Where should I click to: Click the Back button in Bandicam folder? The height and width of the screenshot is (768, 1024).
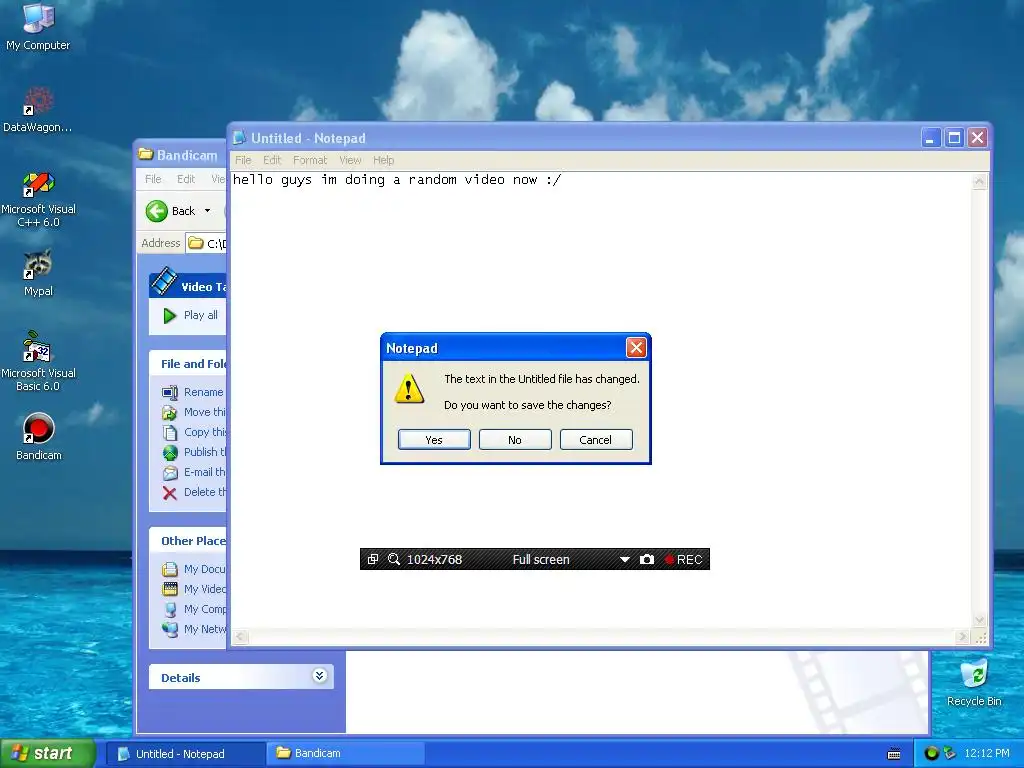[x=170, y=211]
